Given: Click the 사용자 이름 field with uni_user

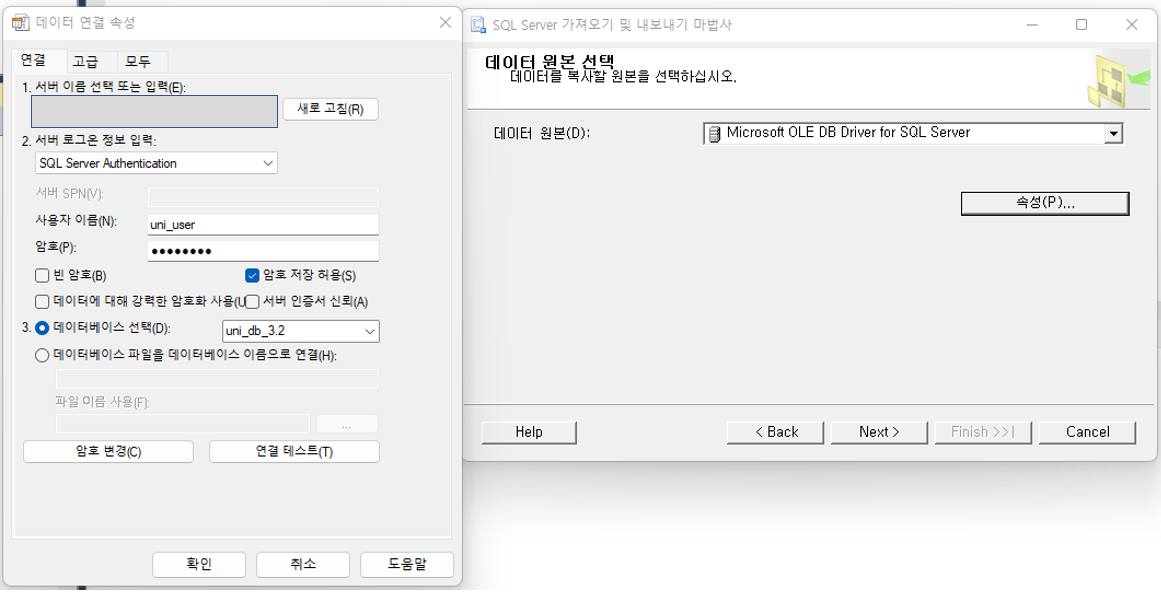Looking at the screenshot, I should [263, 224].
